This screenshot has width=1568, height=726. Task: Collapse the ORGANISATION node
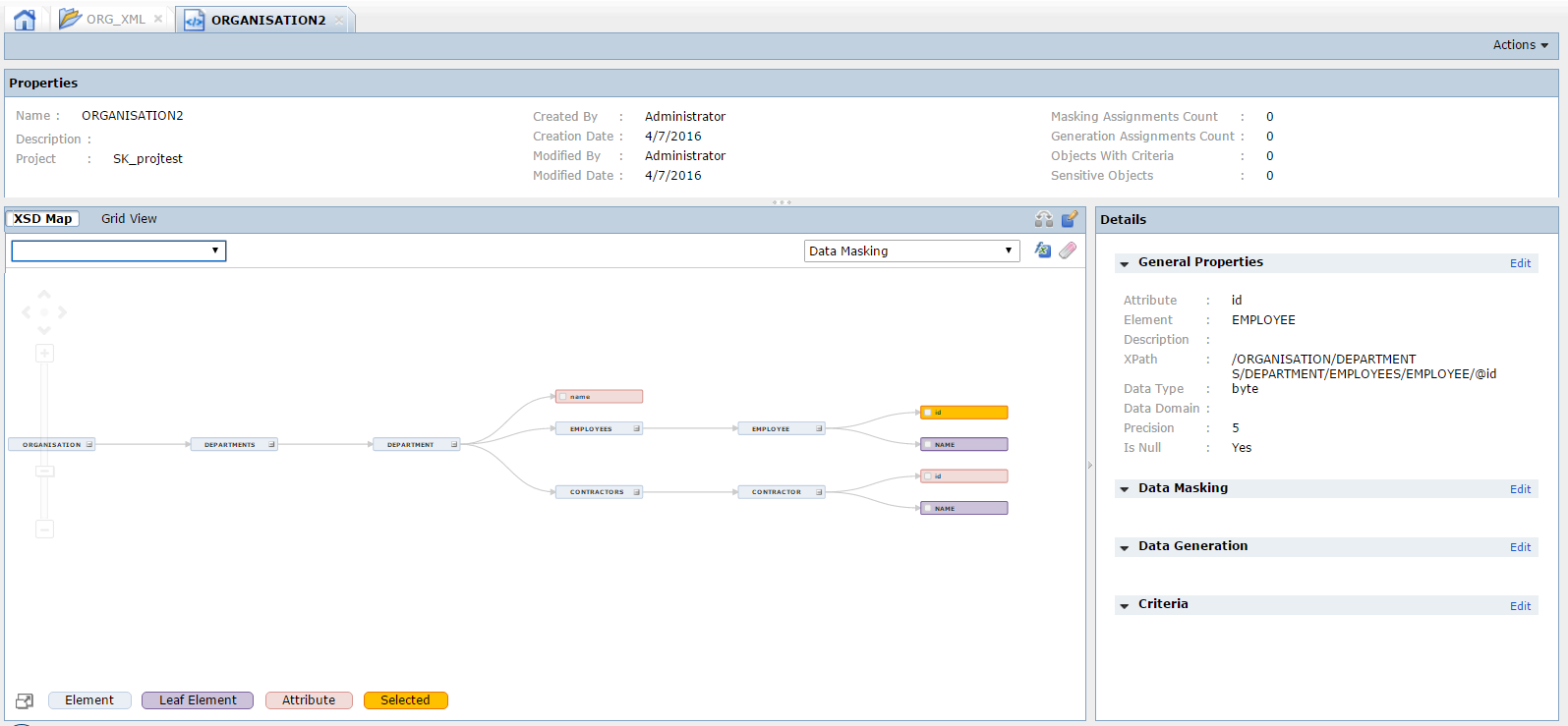pyautogui.click(x=89, y=445)
